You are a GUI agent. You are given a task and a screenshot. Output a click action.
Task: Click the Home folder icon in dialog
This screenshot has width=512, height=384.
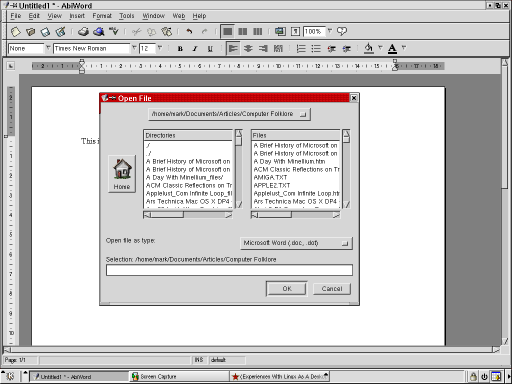[122, 174]
